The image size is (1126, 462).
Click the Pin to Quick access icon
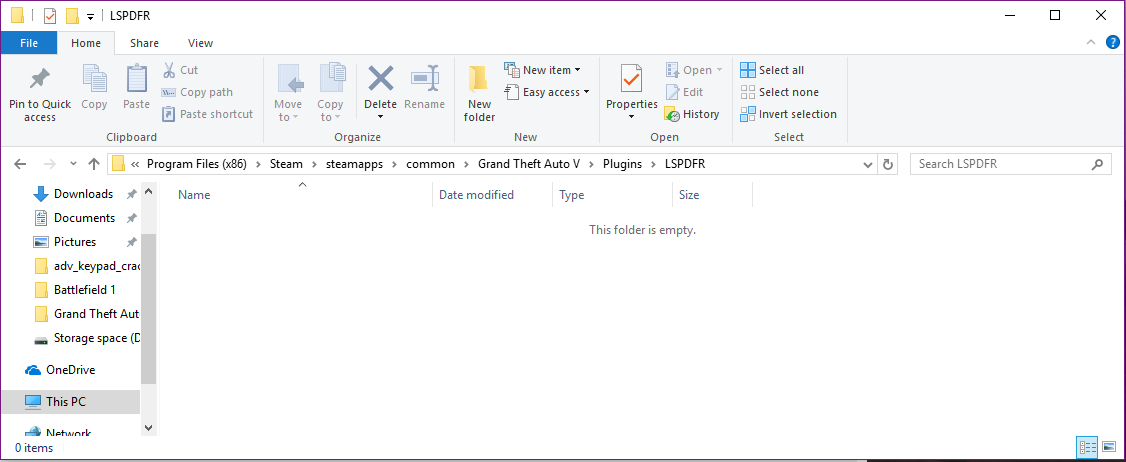coord(39,80)
